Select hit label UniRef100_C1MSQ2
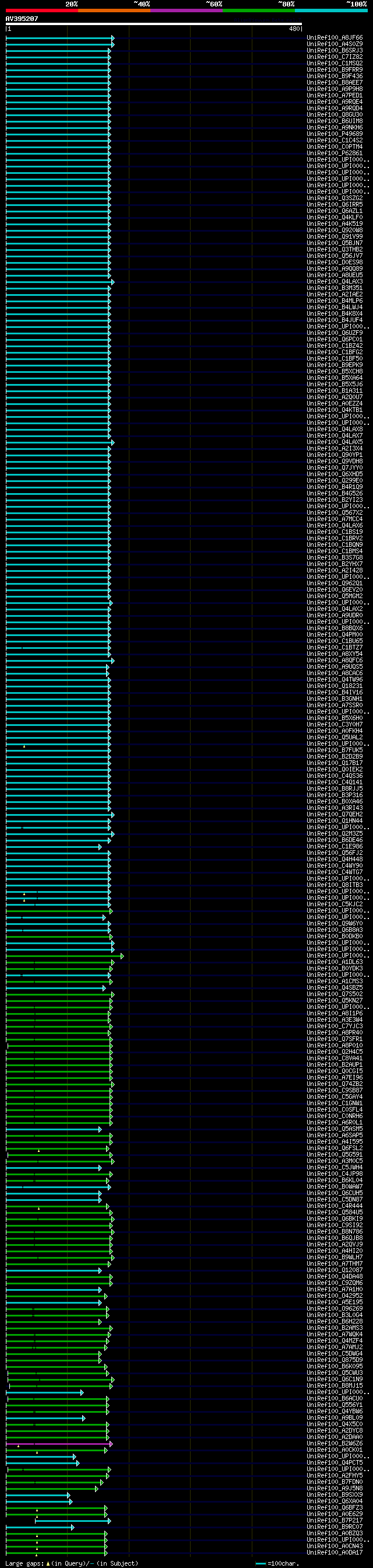373x1568 pixels. (335, 63)
